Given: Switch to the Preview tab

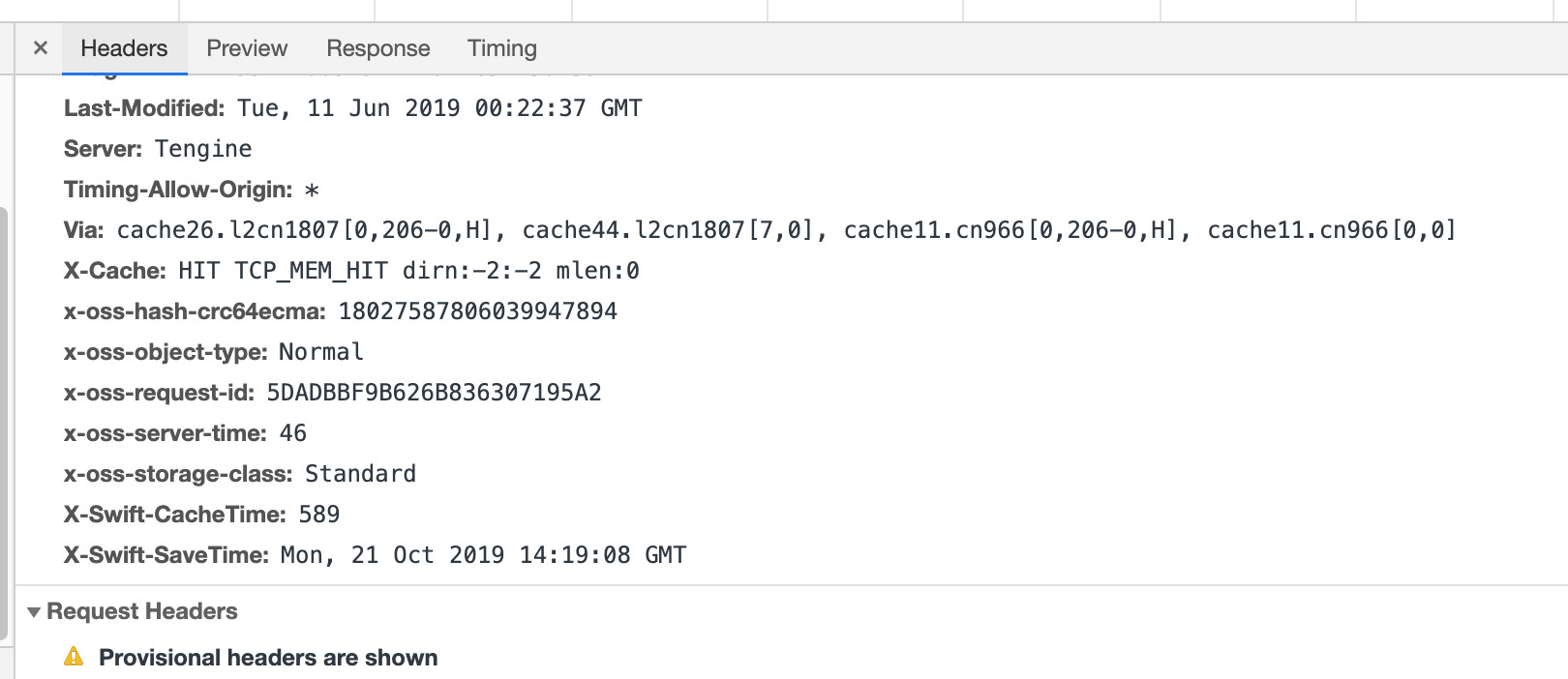Looking at the screenshot, I should click(x=247, y=48).
